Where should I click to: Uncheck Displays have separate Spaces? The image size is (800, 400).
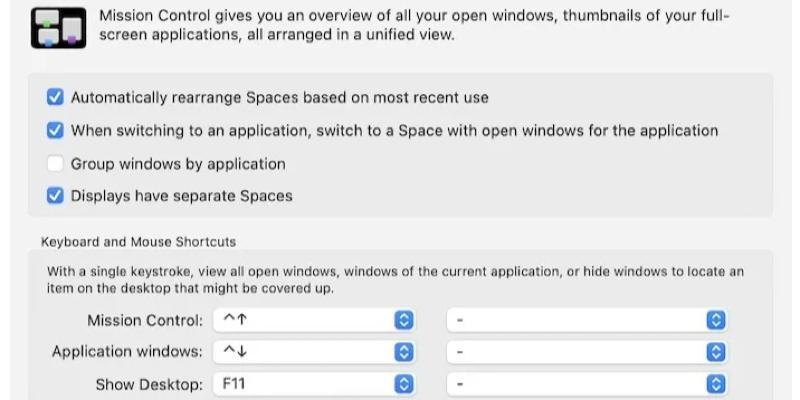(x=55, y=195)
